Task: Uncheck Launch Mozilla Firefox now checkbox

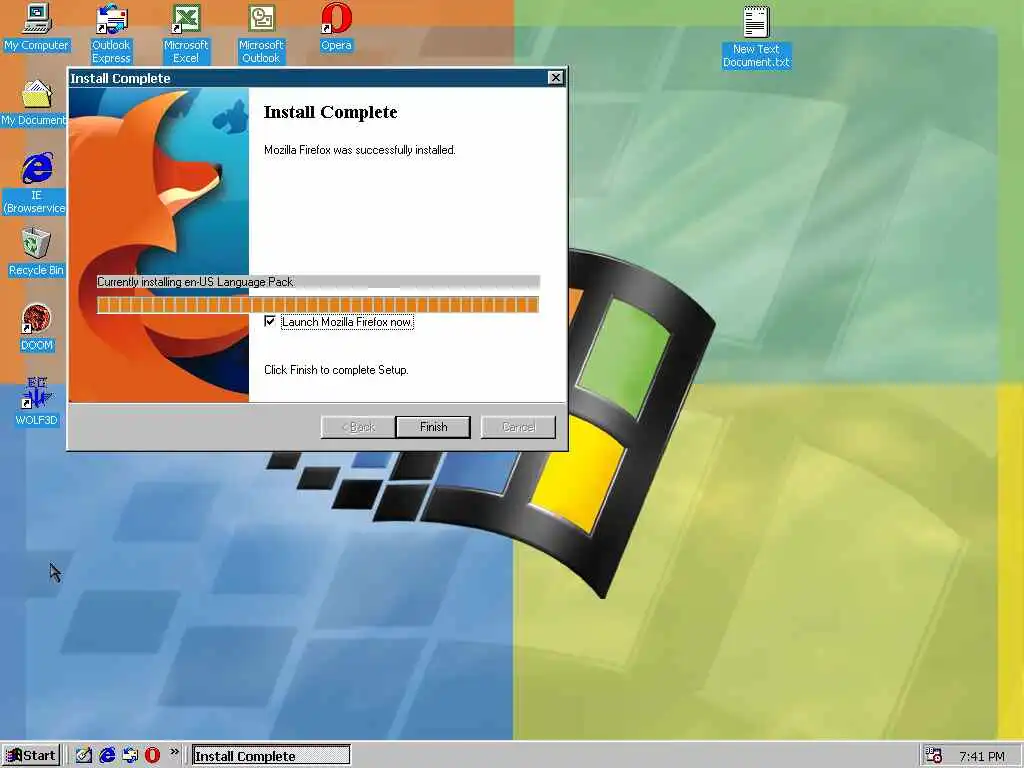Action: click(270, 321)
